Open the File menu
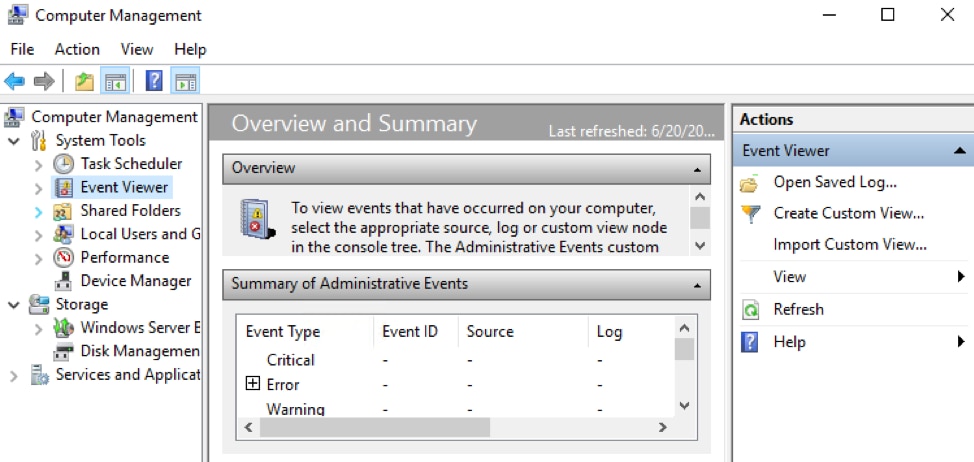 coord(22,49)
